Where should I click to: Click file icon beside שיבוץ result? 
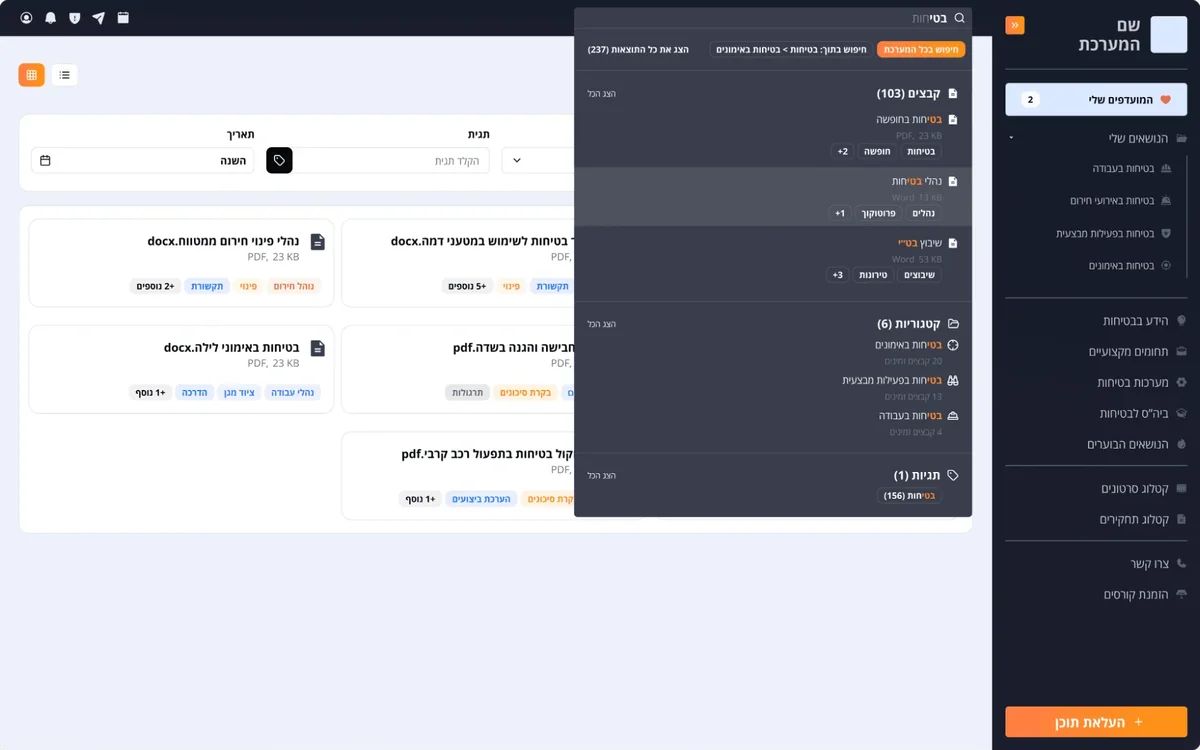point(953,244)
